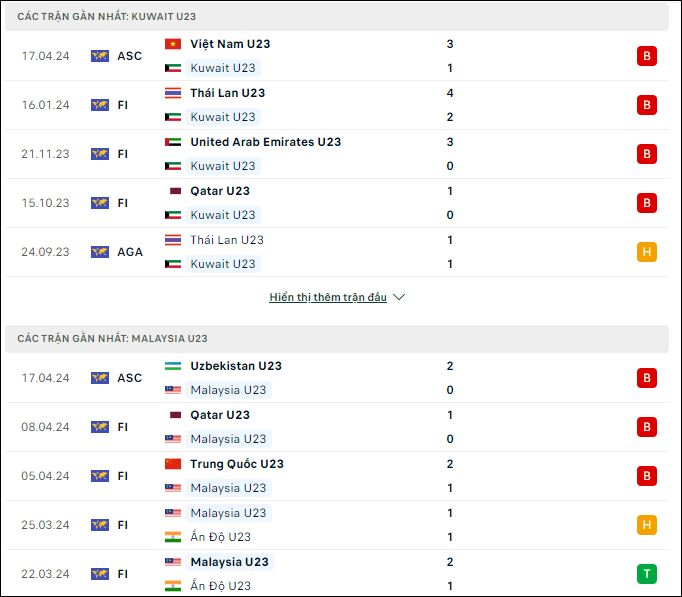Open the Hiển thị thêm trận đấu link
Screen dimensions: 682x597
328,297
